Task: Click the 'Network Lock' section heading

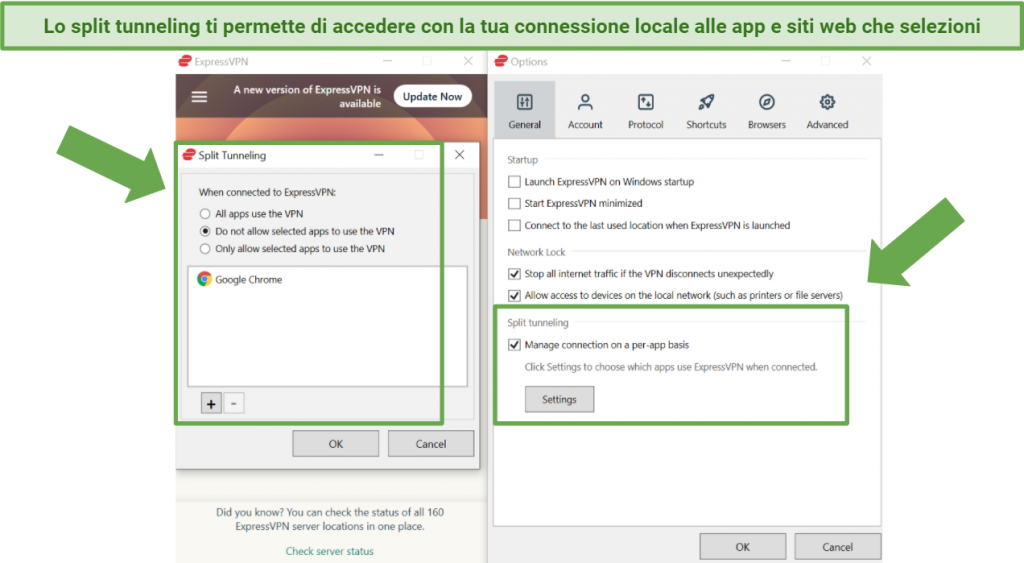Action: coord(536,252)
